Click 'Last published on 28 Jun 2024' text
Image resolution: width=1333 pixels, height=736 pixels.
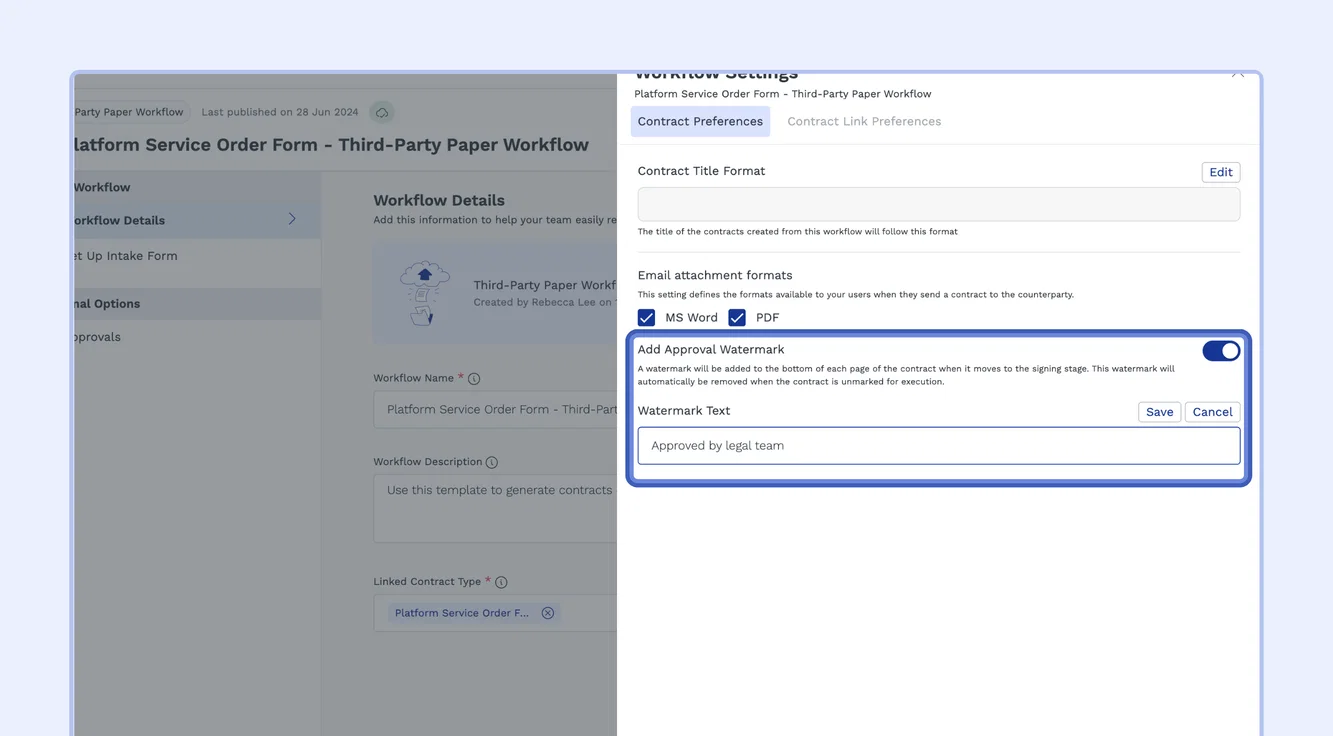[x=280, y=112]
